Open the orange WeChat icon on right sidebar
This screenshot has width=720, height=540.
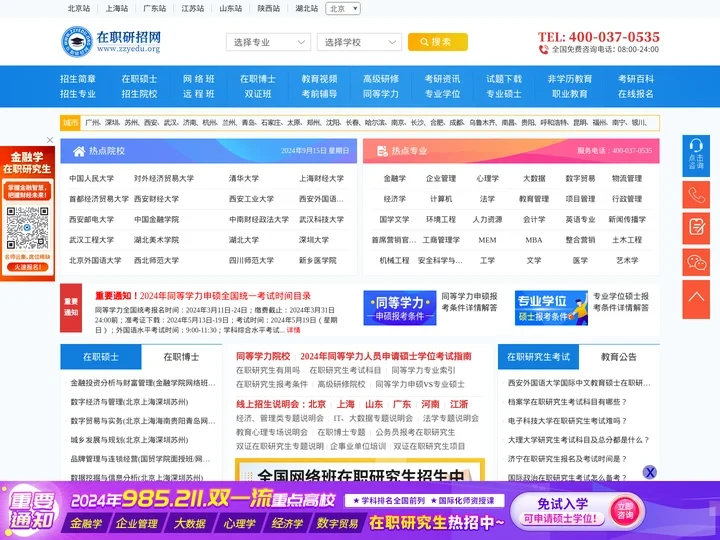pyautogui.click(x=696, y=262)
